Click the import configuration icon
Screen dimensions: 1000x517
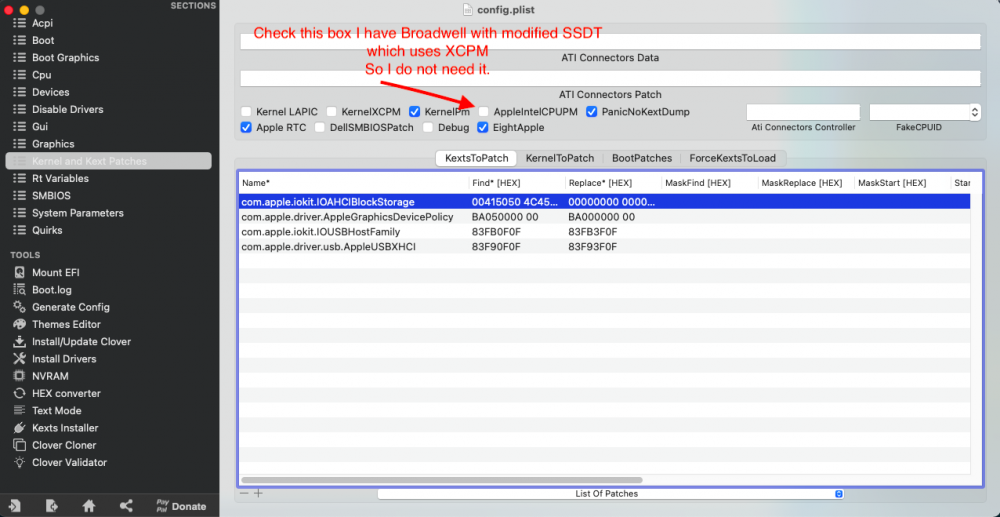15,506
